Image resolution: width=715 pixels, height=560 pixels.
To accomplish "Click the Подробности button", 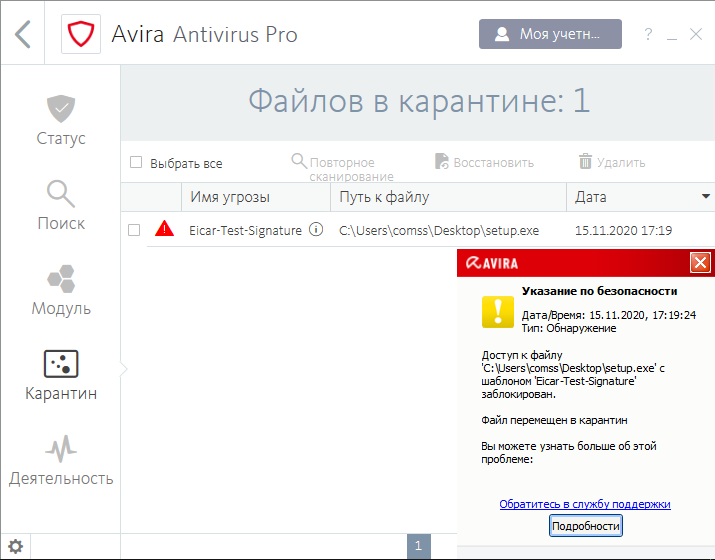I will tap(585, 526).
